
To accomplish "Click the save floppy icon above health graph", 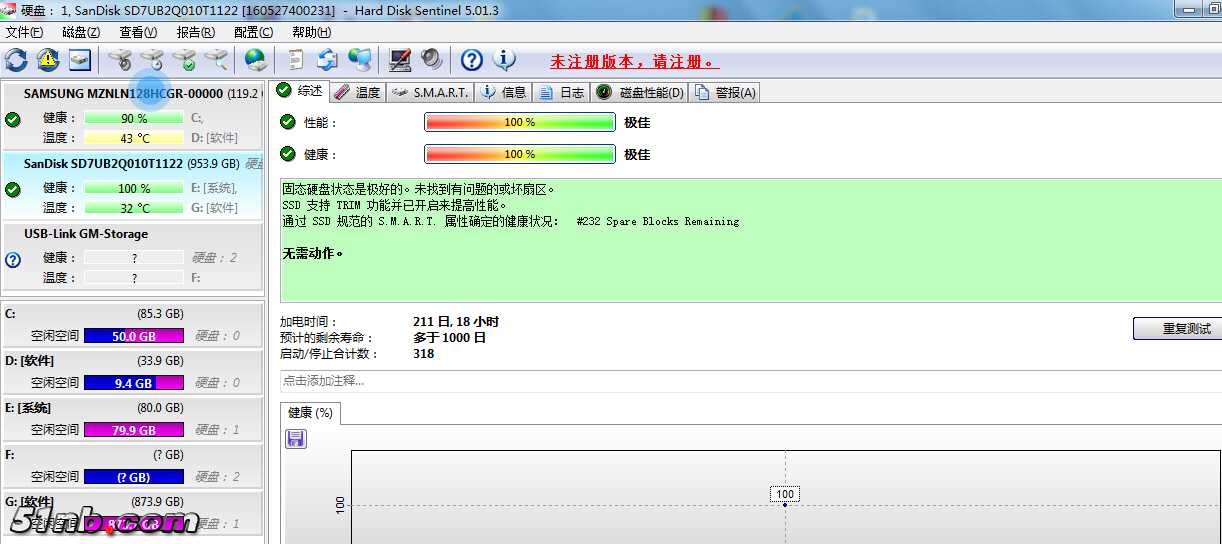I will click(296, 439).
